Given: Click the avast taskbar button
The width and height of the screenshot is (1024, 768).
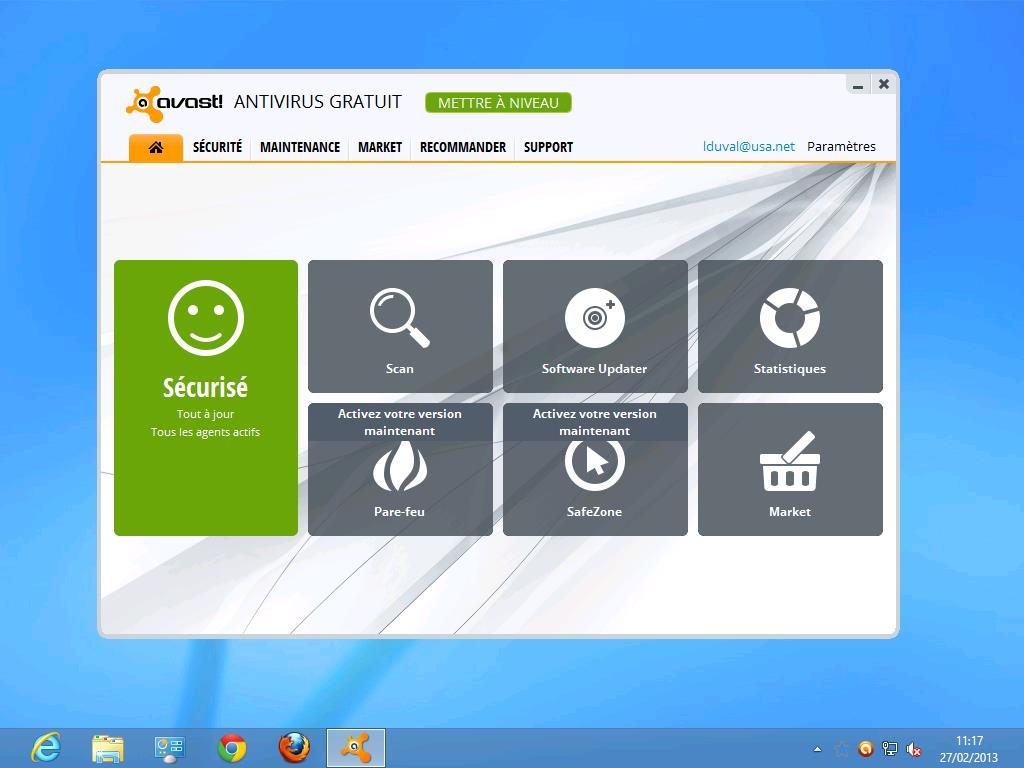Looking at the screenshot, I should point(356,748).
